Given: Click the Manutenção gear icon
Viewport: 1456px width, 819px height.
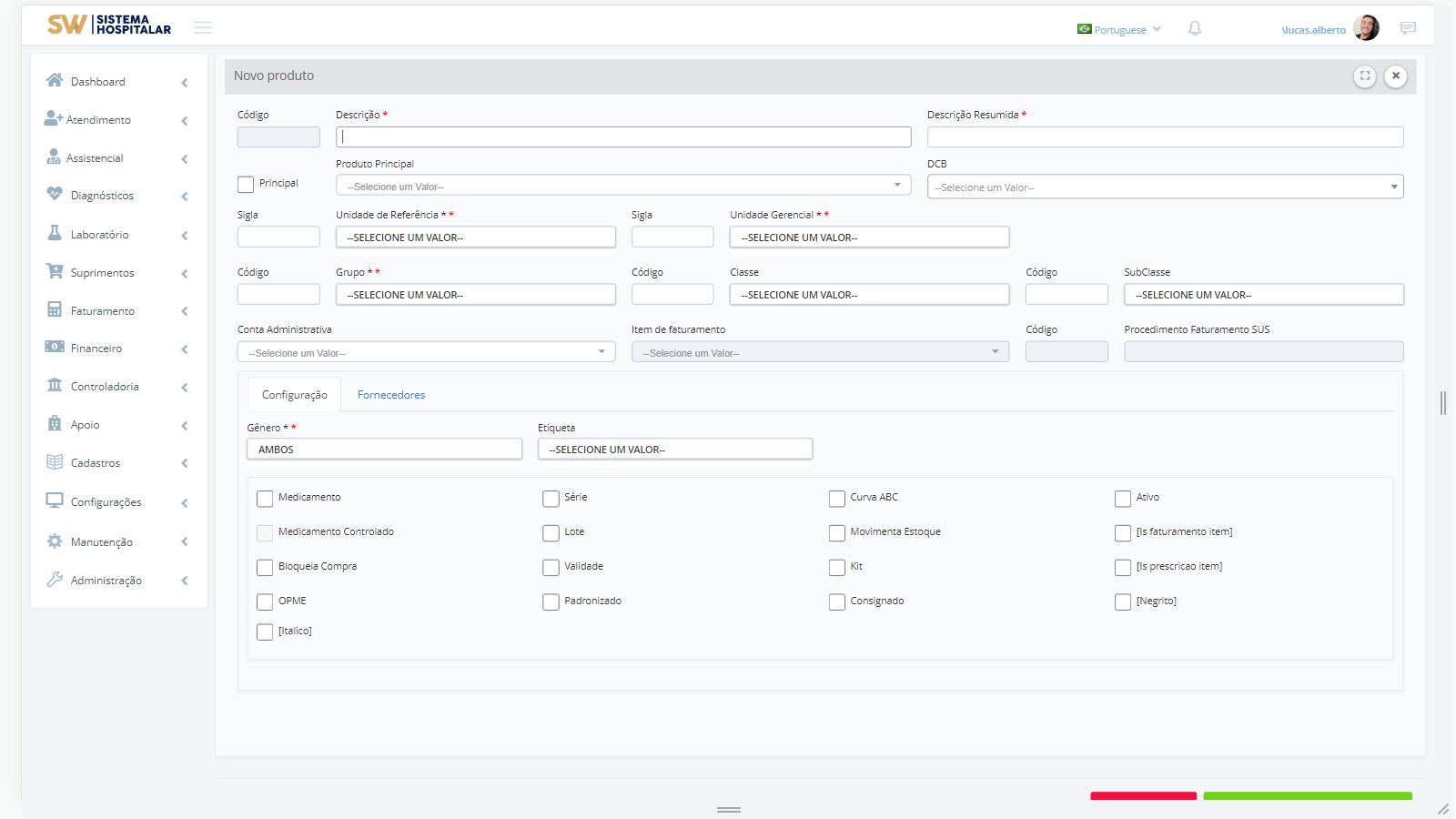Looking at the screenshot, I should (x=55, y=541).
